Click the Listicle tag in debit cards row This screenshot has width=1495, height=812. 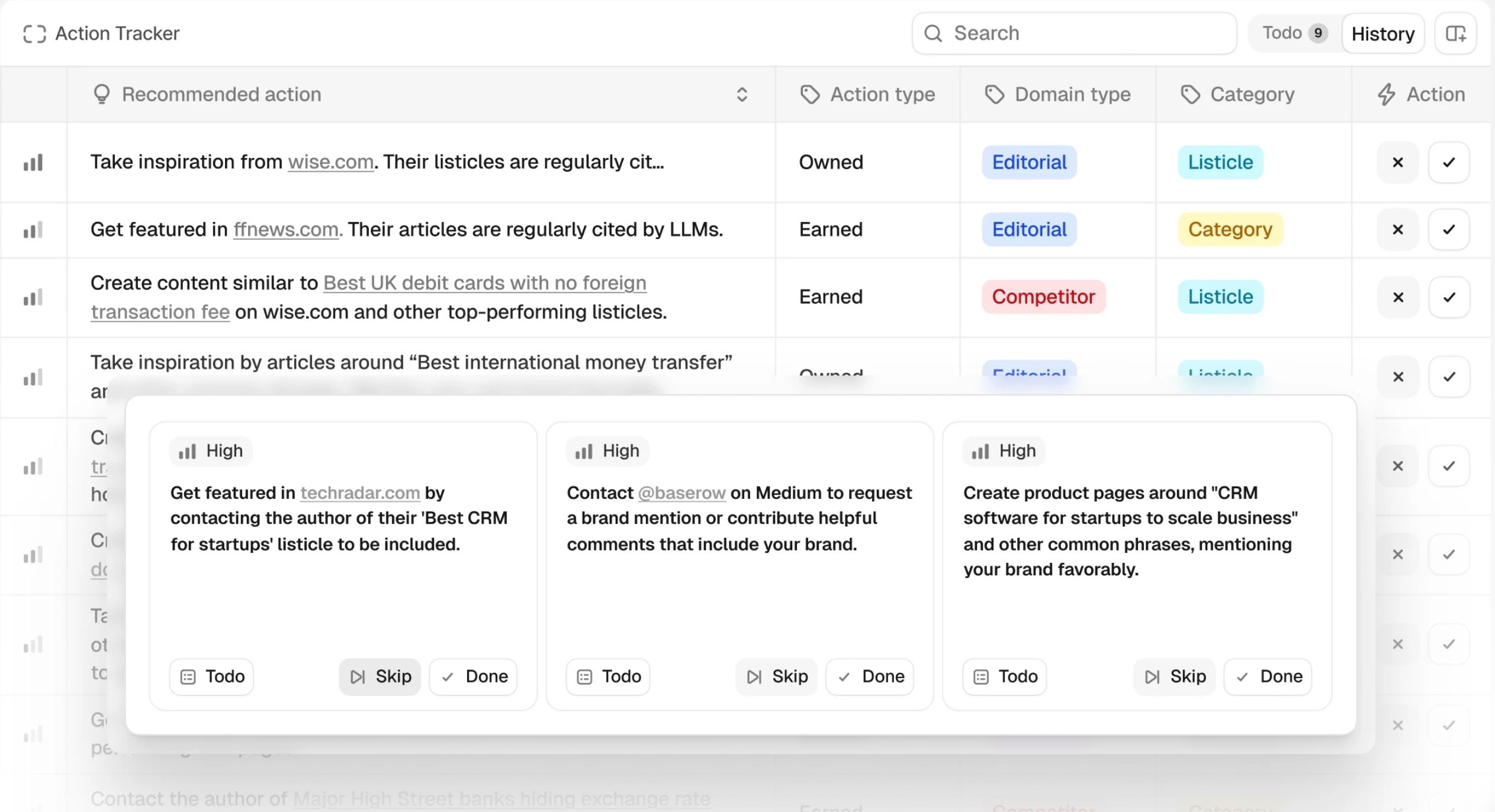click(1220, 297)
